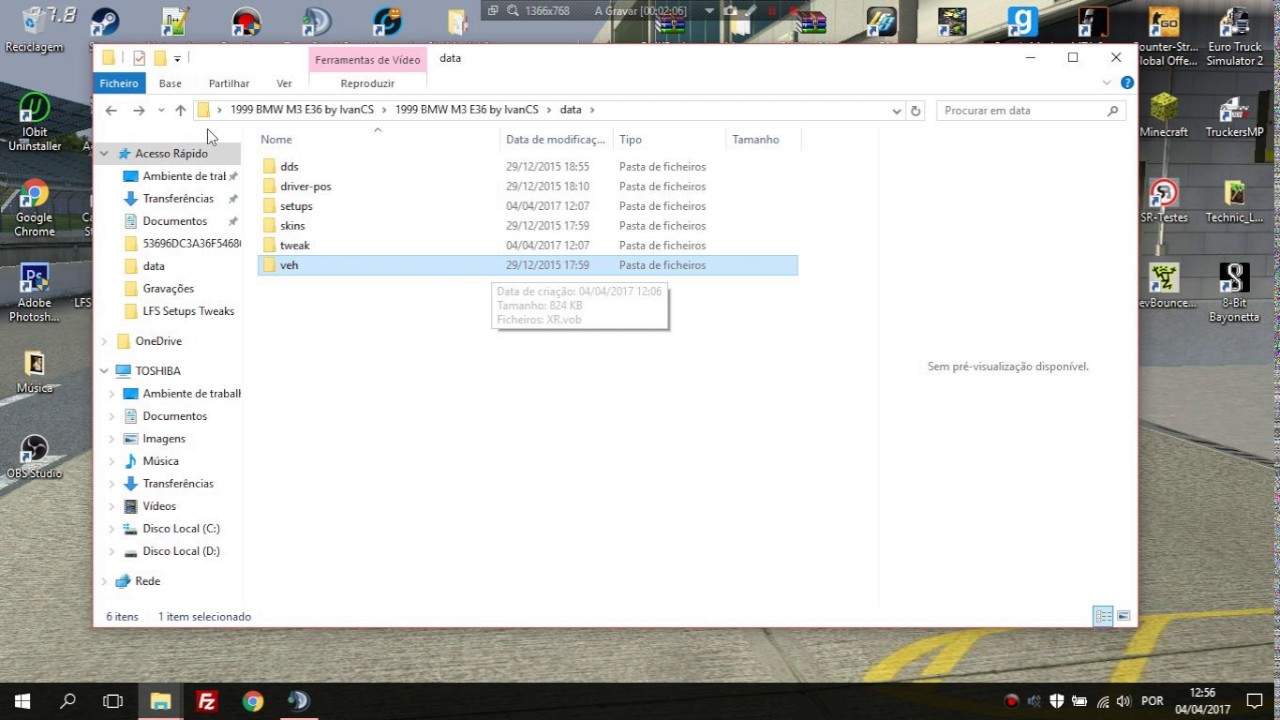Open Chrome from the taskbar
This screenshot has width=1280, height=720.
(252, 701)
